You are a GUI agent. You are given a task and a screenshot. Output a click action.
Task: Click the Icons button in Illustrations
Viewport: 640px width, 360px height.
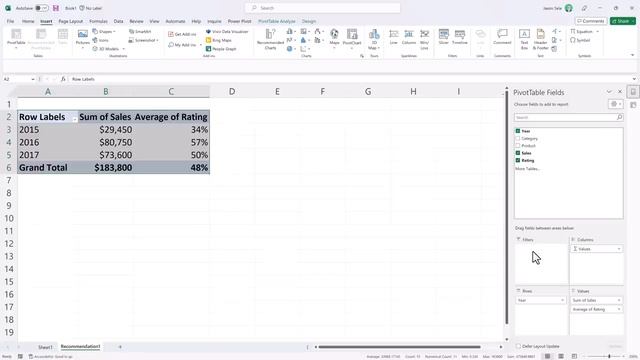[101, 40]
